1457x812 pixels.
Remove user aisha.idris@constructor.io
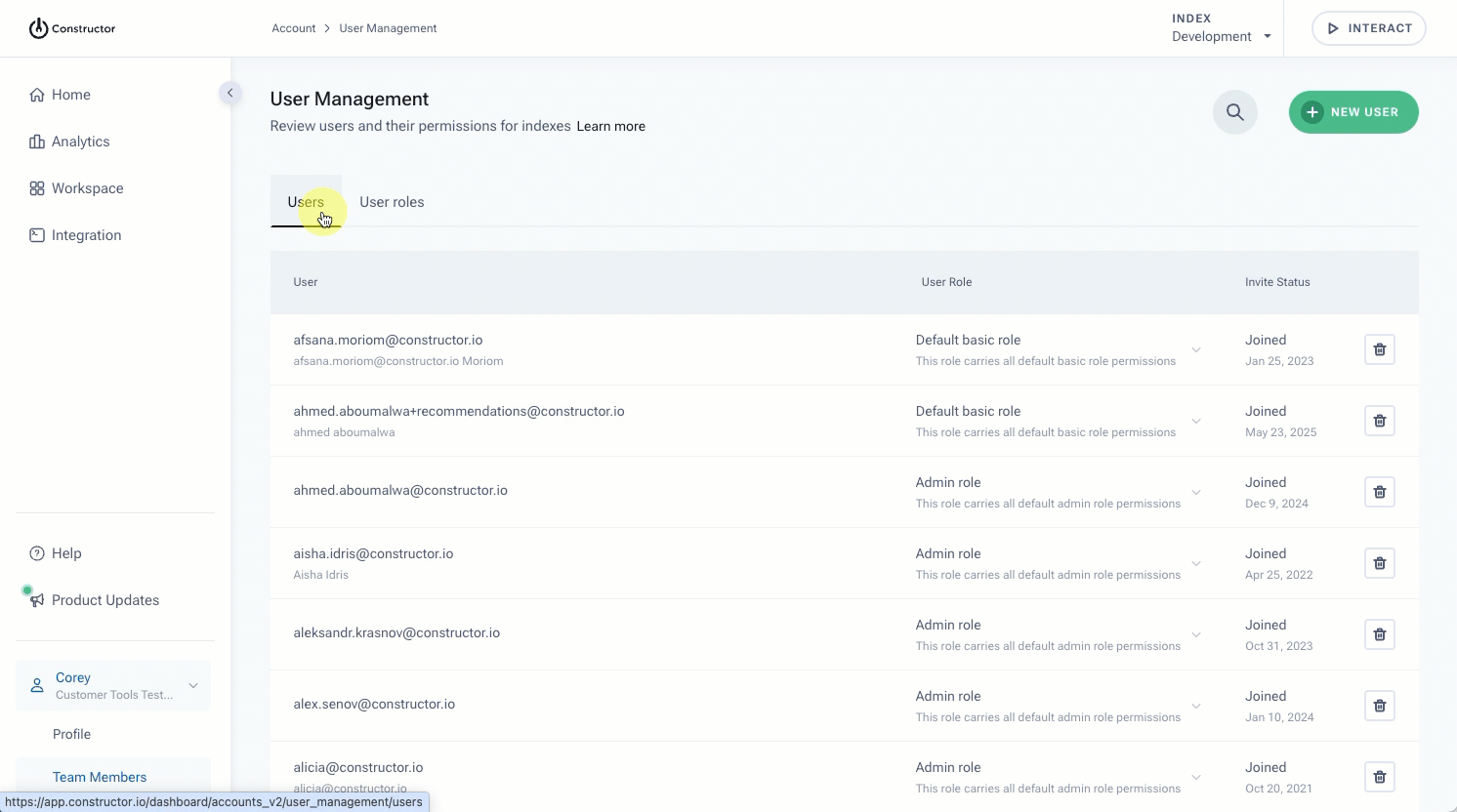(x=1380, y=563)
